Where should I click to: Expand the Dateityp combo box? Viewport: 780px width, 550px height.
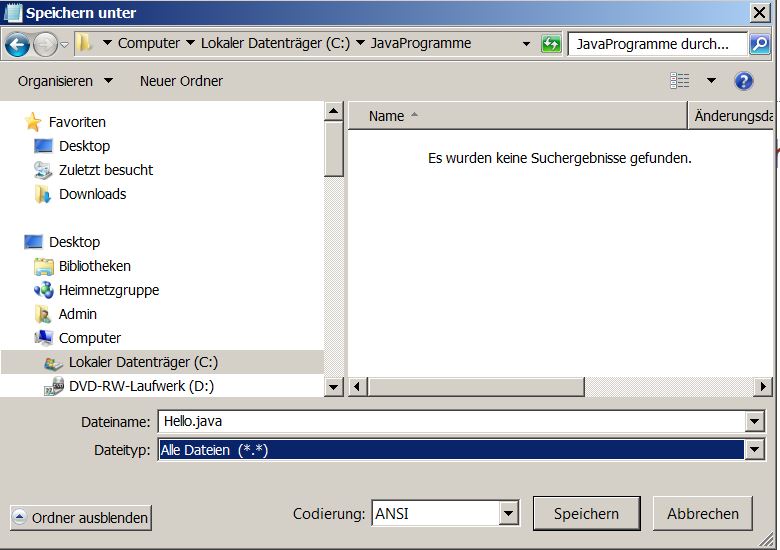(x=754, y=450)
